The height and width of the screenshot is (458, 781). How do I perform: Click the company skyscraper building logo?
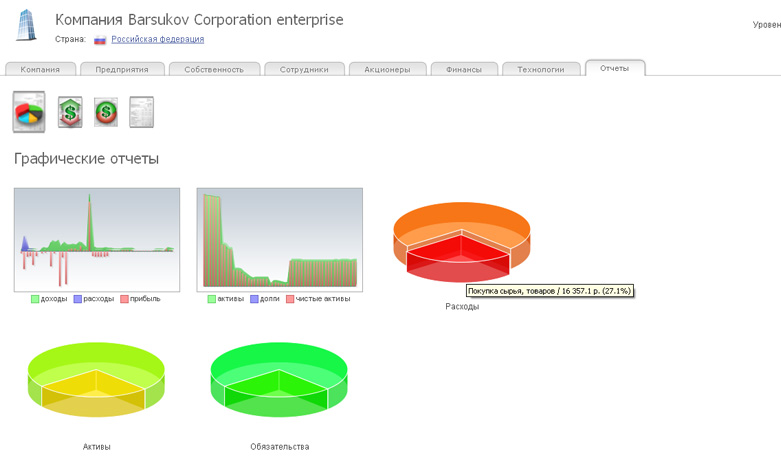(x=27, y=25)
